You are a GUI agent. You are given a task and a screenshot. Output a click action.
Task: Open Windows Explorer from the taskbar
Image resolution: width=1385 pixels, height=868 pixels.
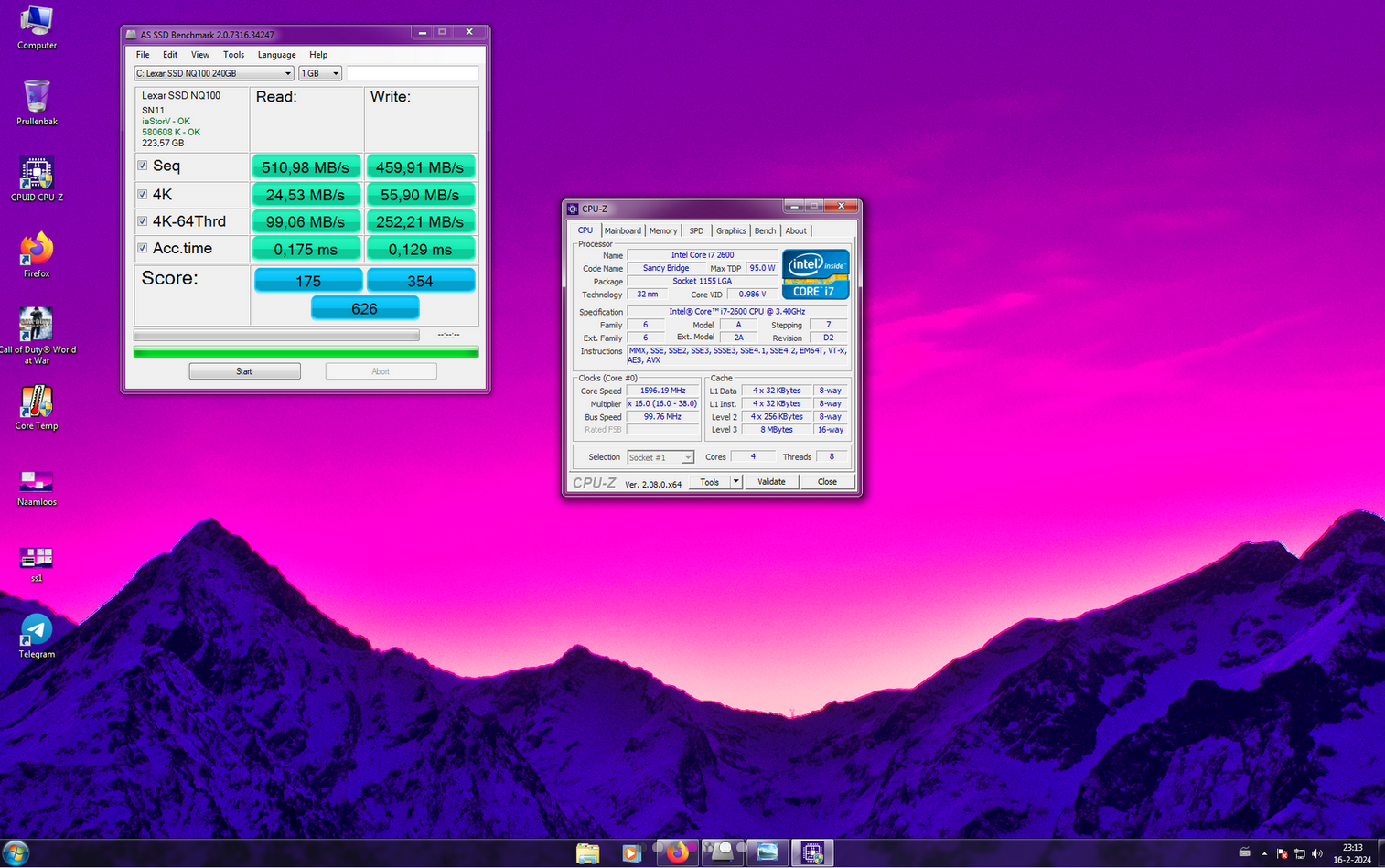587,853
